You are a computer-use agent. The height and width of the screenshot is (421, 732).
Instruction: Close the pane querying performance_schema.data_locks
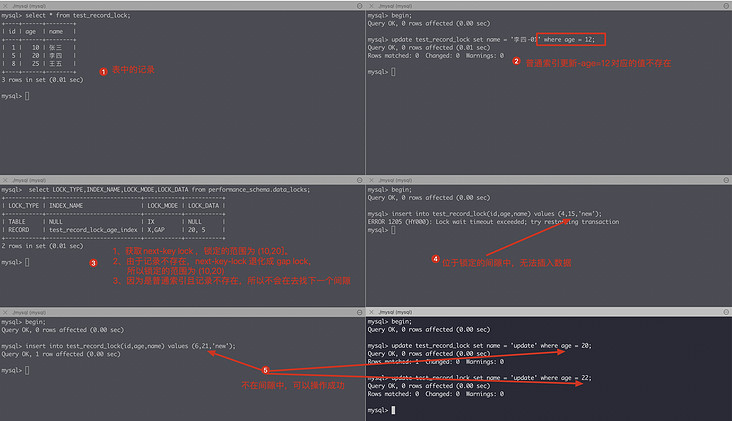pyautogui.click(x=5, y=180)
